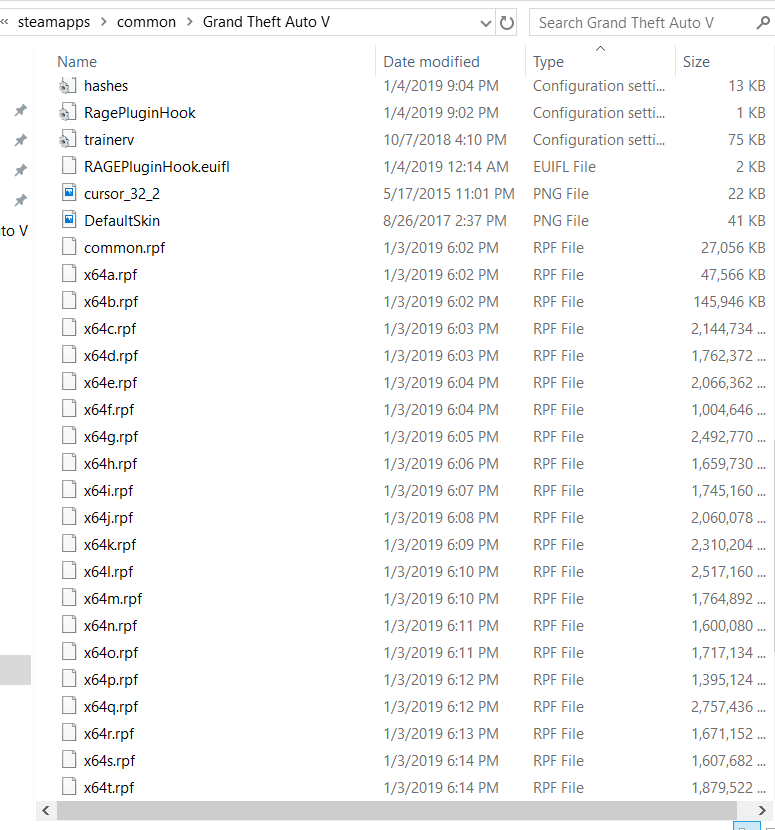This screenshot has height=830, width=775.
Task: Click the cursor_32_2 PNG image icon
Action: pyautogui.click(x=69, y=193)
